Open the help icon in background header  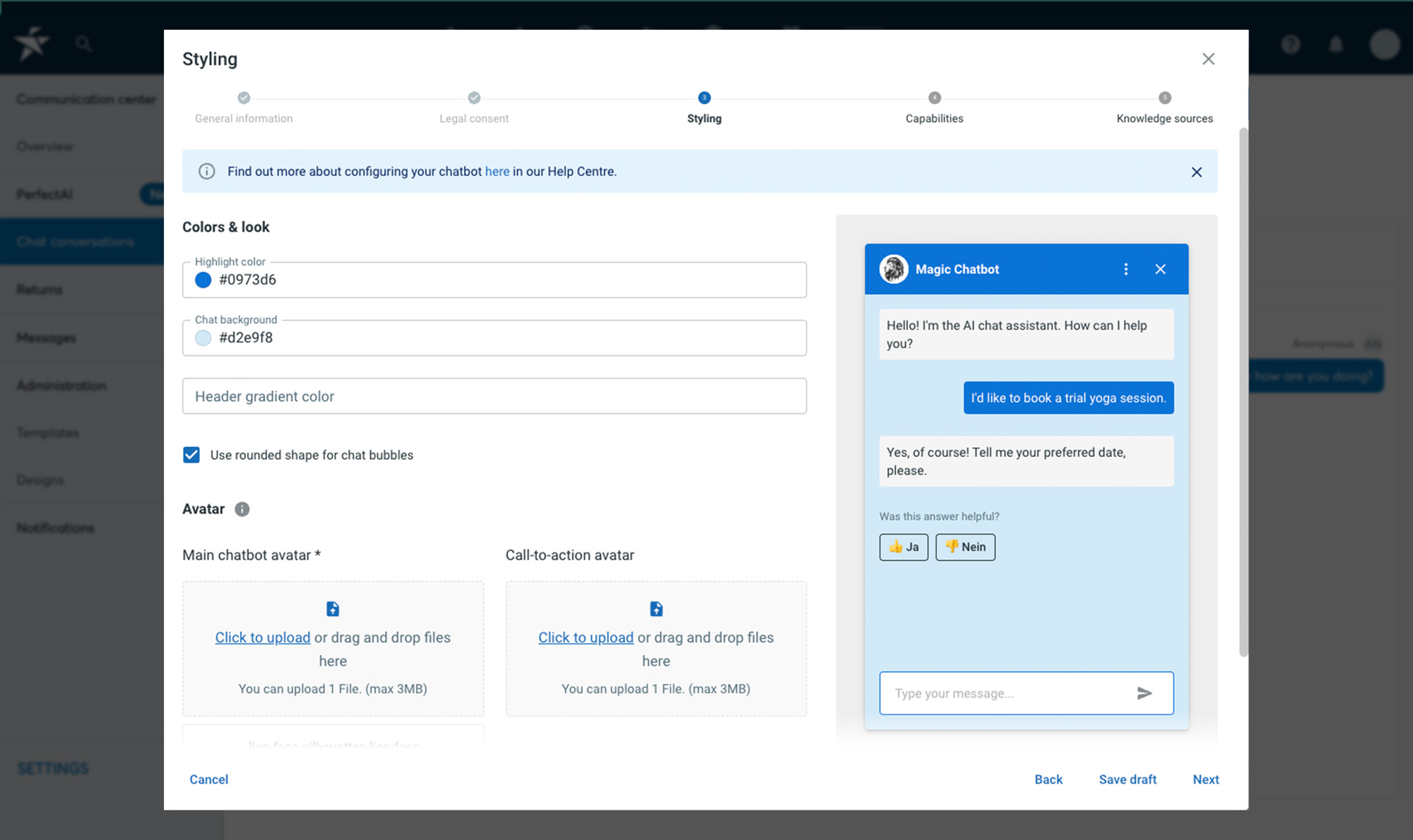click(x=1291, y=45)
